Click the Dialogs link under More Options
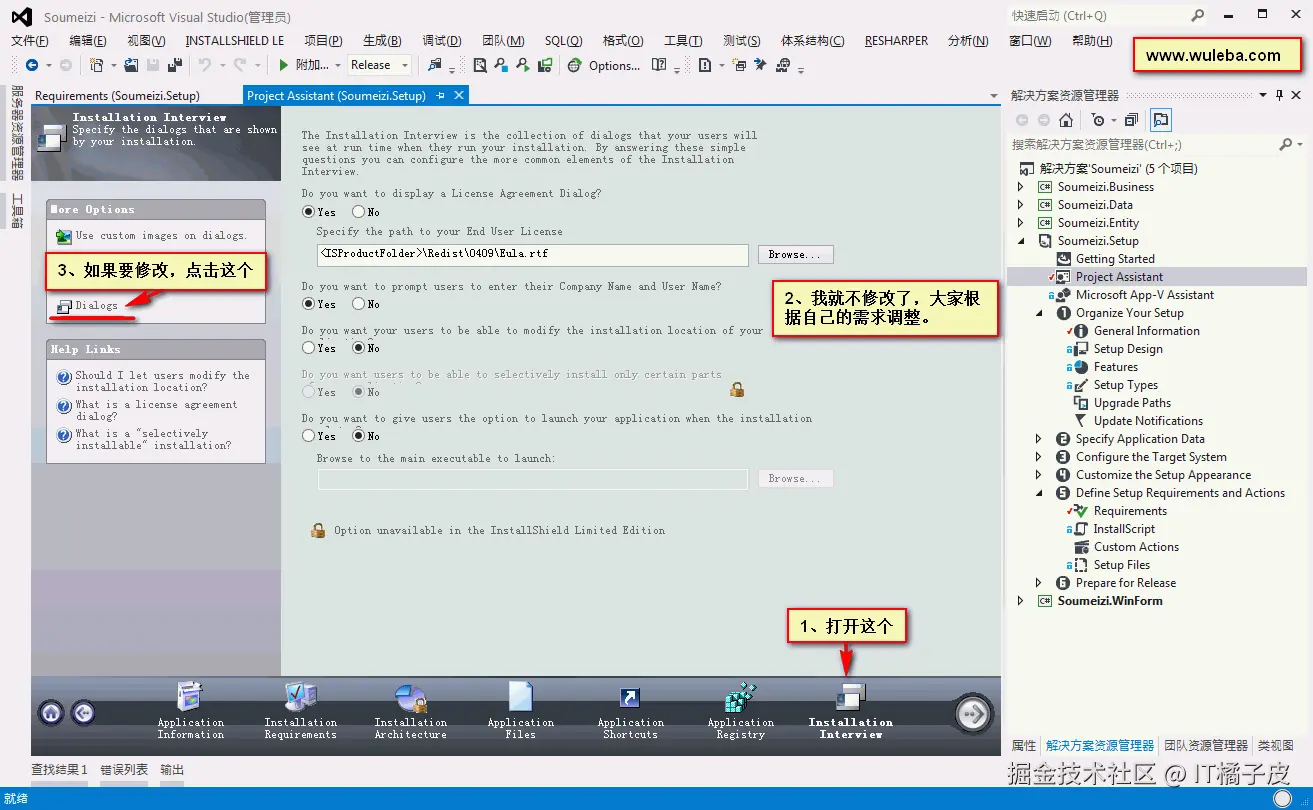Viewport: 1313px width, 810px height. [x=98, y=305]
